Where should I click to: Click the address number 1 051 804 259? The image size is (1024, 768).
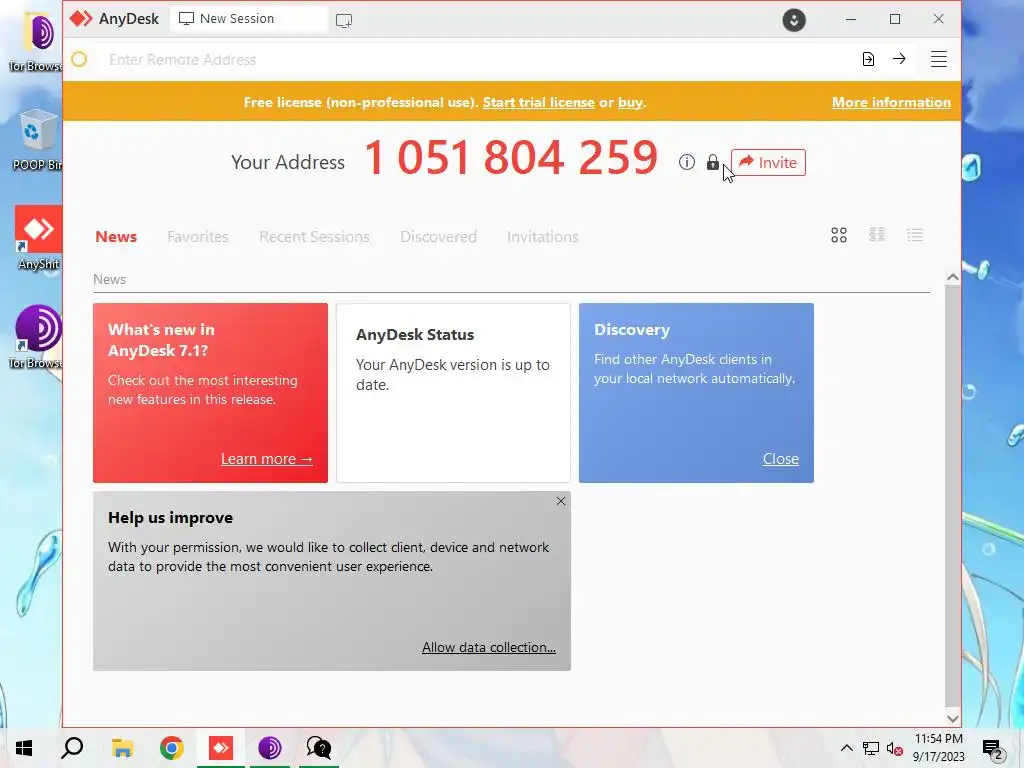coord(511,158)
